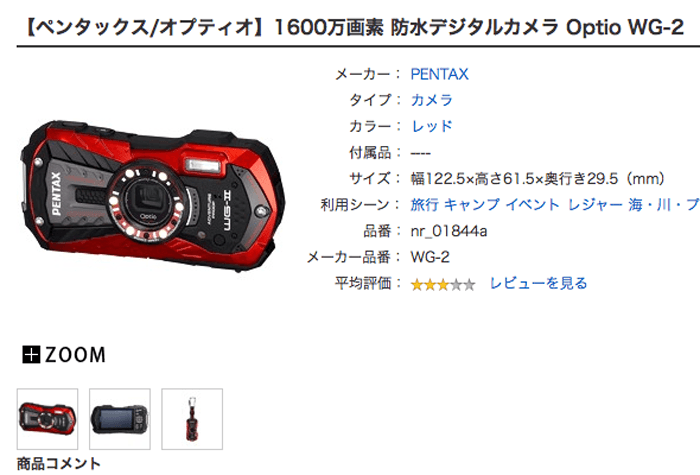Open the キャンプ usage scene link

click(472, 205)
